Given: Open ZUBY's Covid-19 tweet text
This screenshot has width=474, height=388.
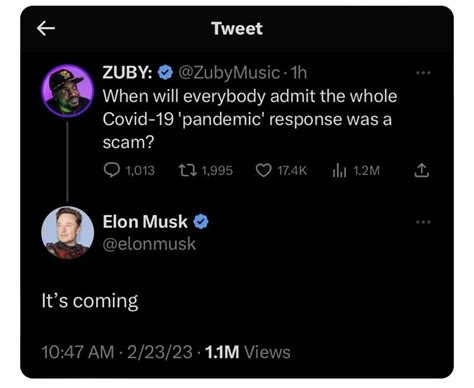Looking at the screenshot, I should [250, 119].
